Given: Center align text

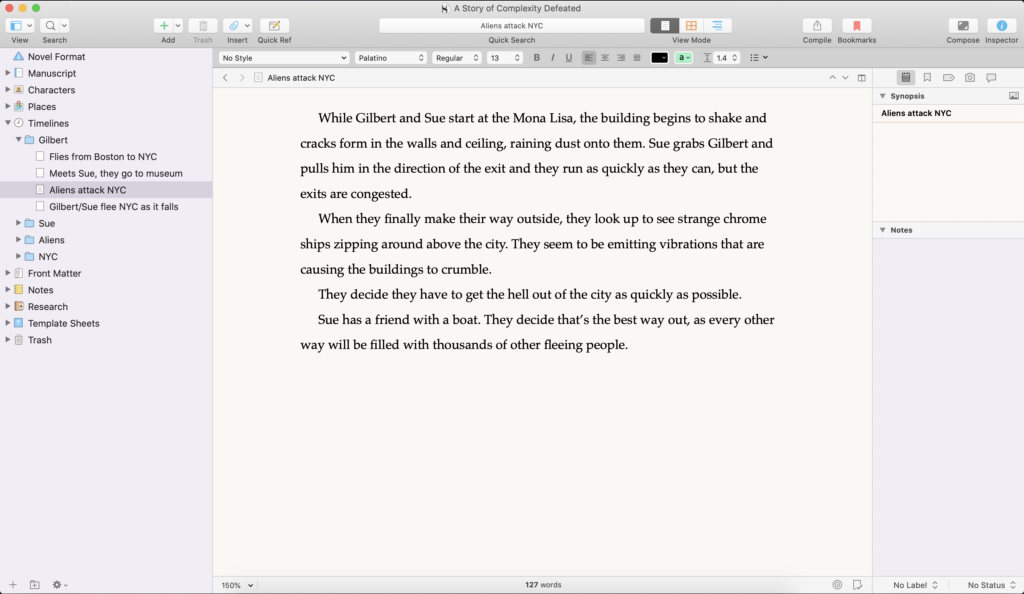Looking at the screenshot, I should (x=605, y=57).
